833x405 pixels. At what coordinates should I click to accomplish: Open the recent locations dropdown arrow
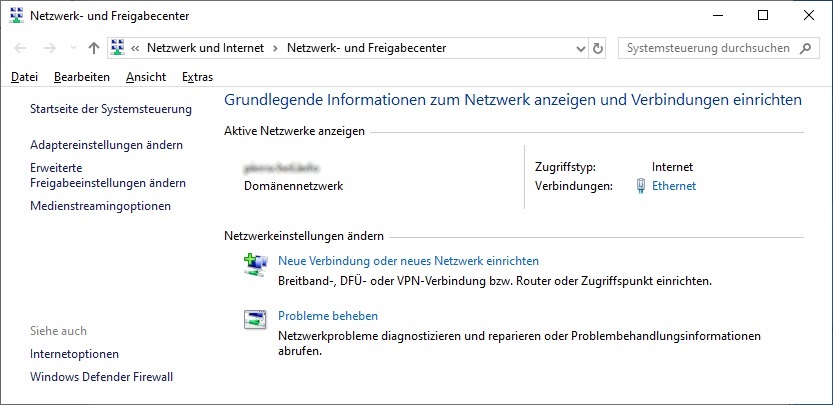(x=73, y=48)
